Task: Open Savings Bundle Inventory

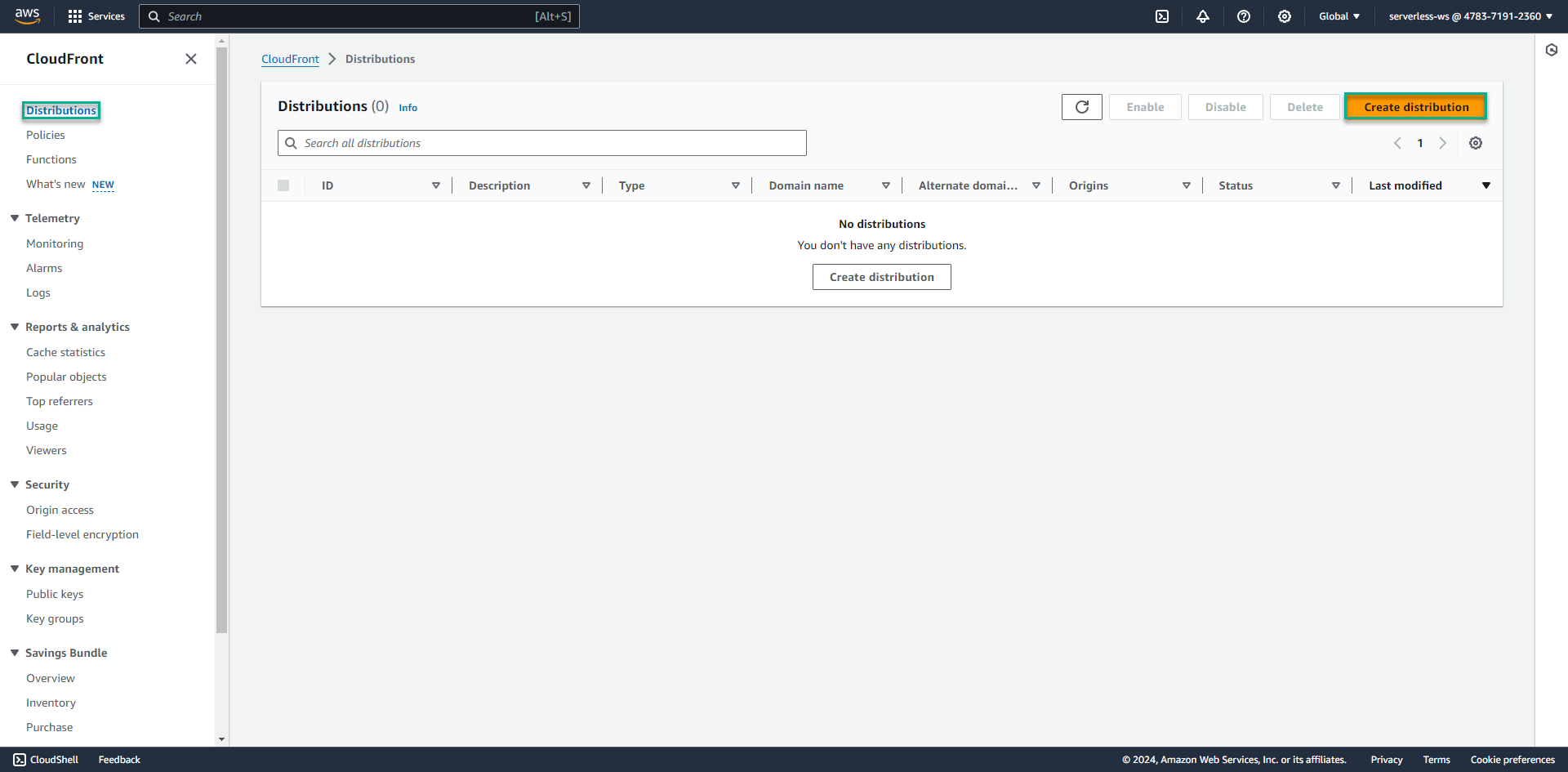Action: pos(51,703)
